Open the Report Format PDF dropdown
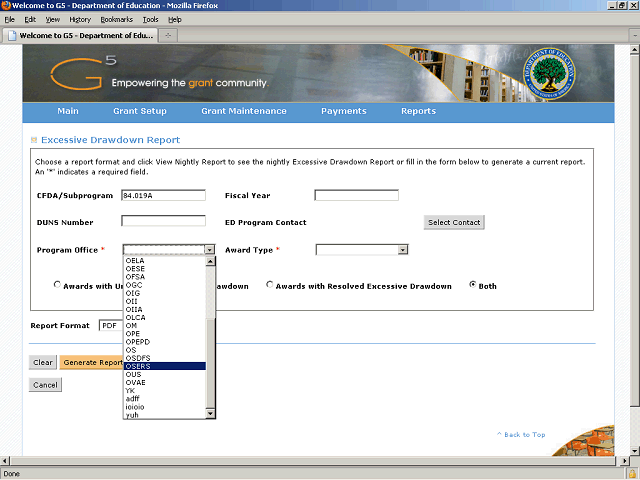Viewport: 640px width, 480px height. pyautogui.click(x=111, y=325)
